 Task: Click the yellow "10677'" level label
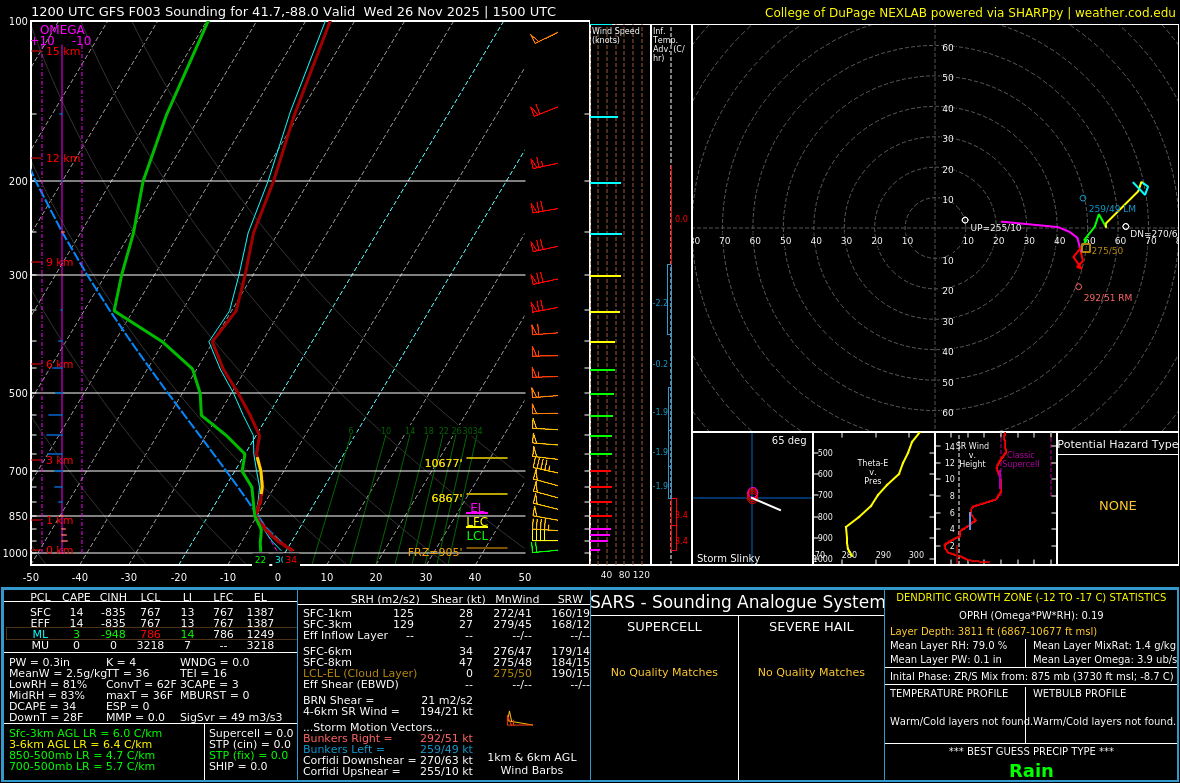pyautogui.click(x=443, y=463)
